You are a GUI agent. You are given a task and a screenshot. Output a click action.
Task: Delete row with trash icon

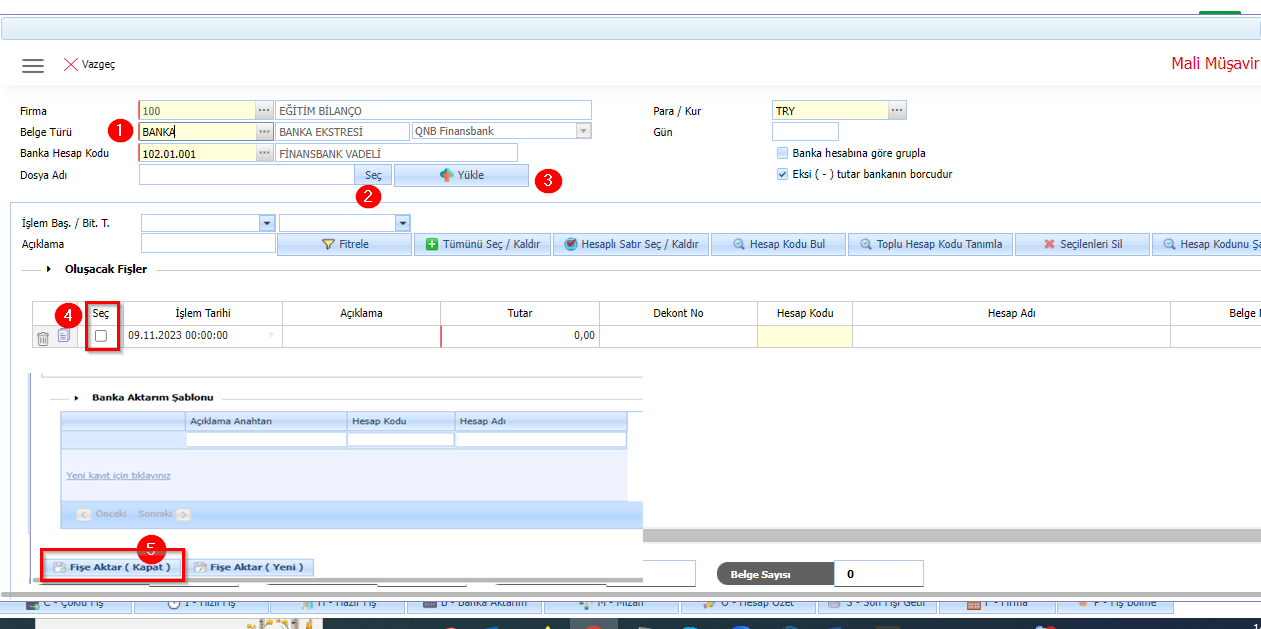tap(43, 337)
